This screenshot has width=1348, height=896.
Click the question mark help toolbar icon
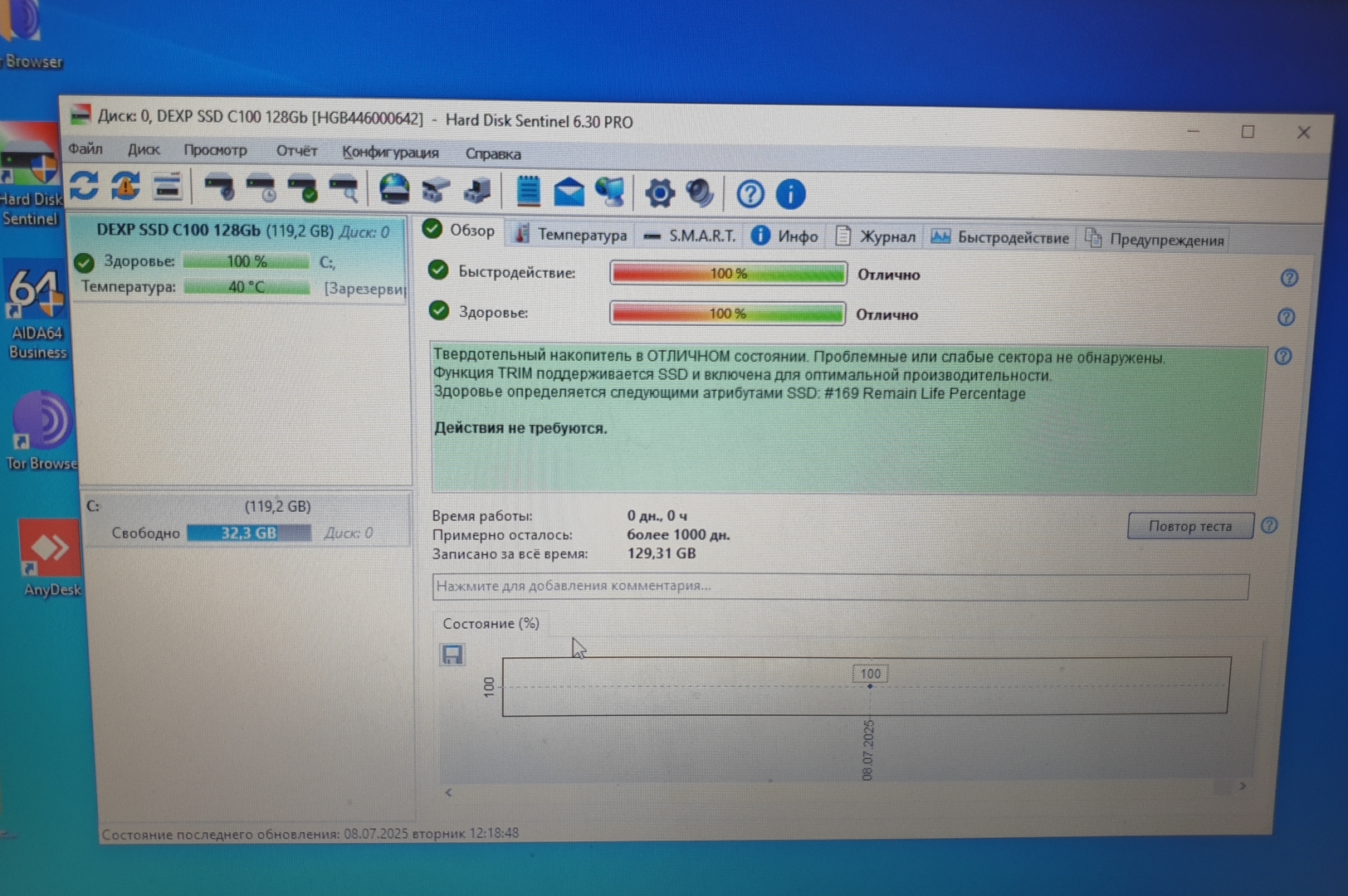pyautogui.click(x=750, y=194)
